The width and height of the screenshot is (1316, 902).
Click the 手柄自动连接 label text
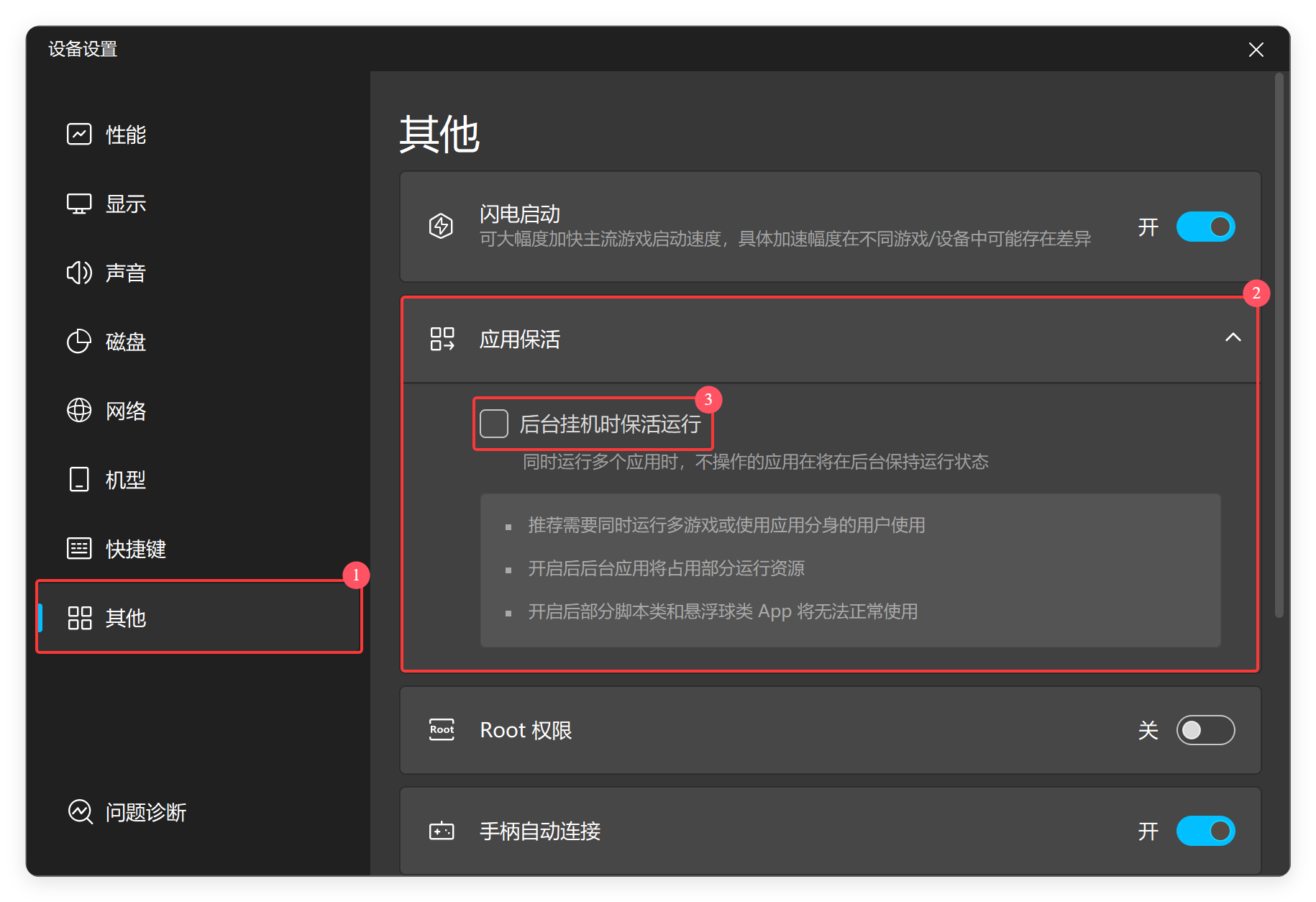click(x=540, y=831)
